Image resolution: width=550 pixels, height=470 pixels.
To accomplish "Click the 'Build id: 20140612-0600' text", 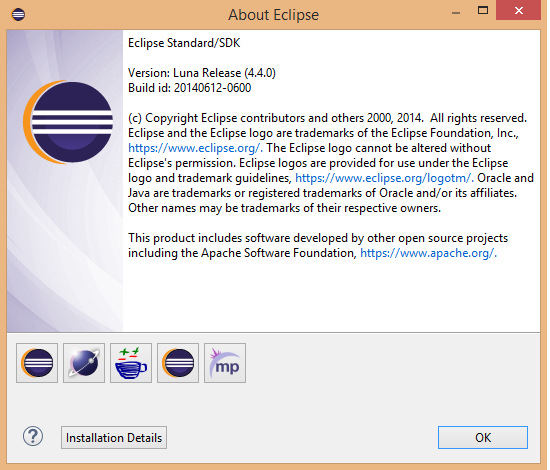I will pos(189,88).
